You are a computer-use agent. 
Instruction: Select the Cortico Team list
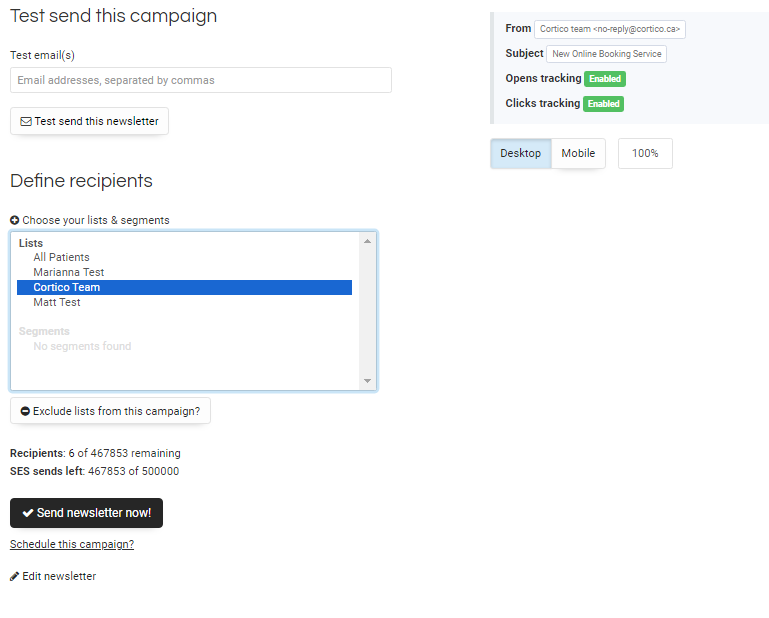[x=67, y=287]
